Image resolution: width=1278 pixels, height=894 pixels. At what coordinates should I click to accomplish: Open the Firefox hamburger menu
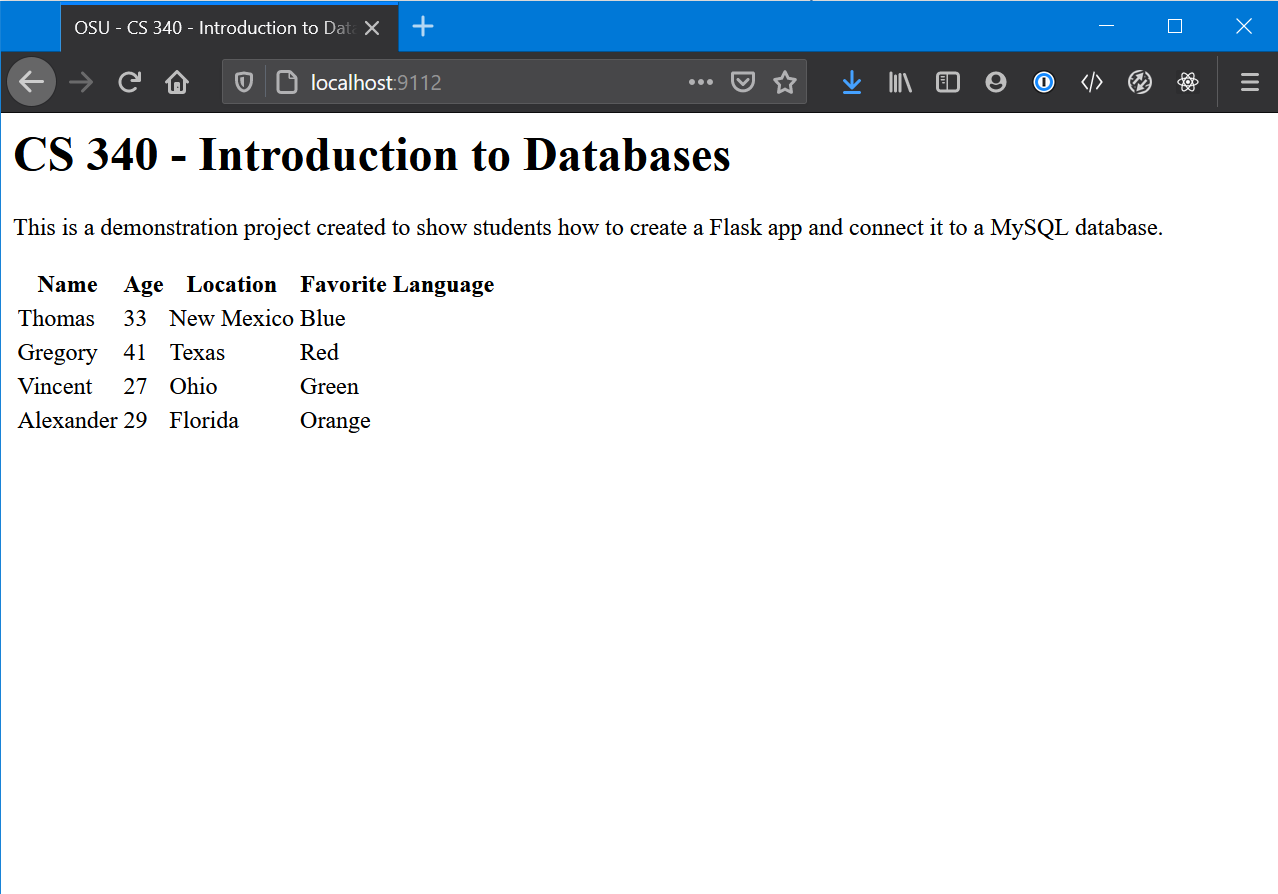(1250, 82)
